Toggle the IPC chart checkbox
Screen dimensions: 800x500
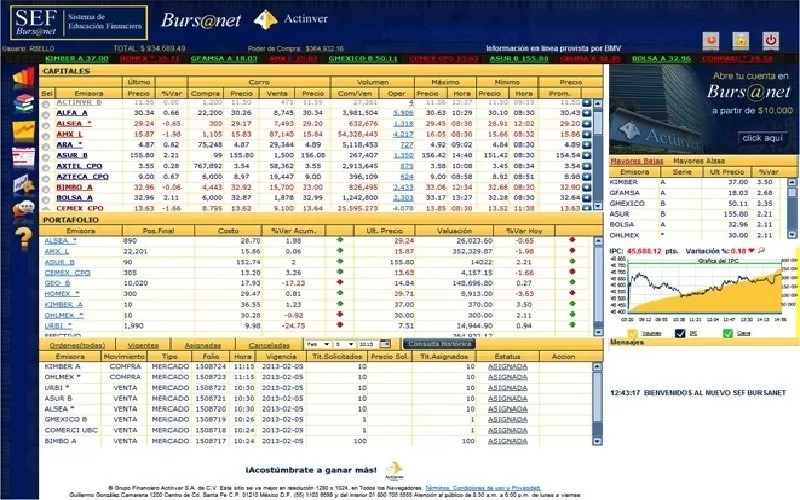click(x=680, y=333)
